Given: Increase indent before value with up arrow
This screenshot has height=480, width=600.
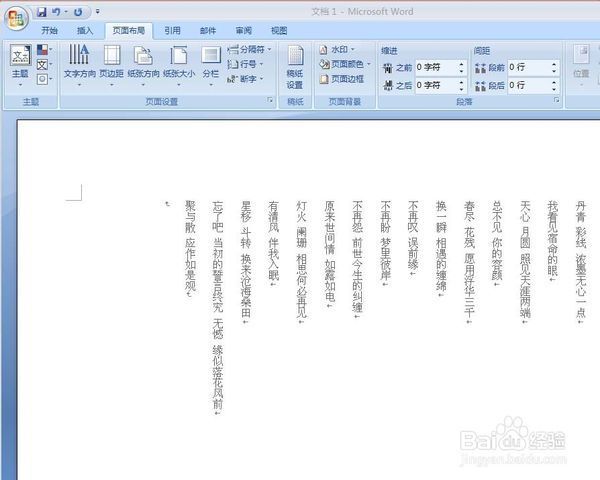Looking at the screenshot, I should coord(461,64).
